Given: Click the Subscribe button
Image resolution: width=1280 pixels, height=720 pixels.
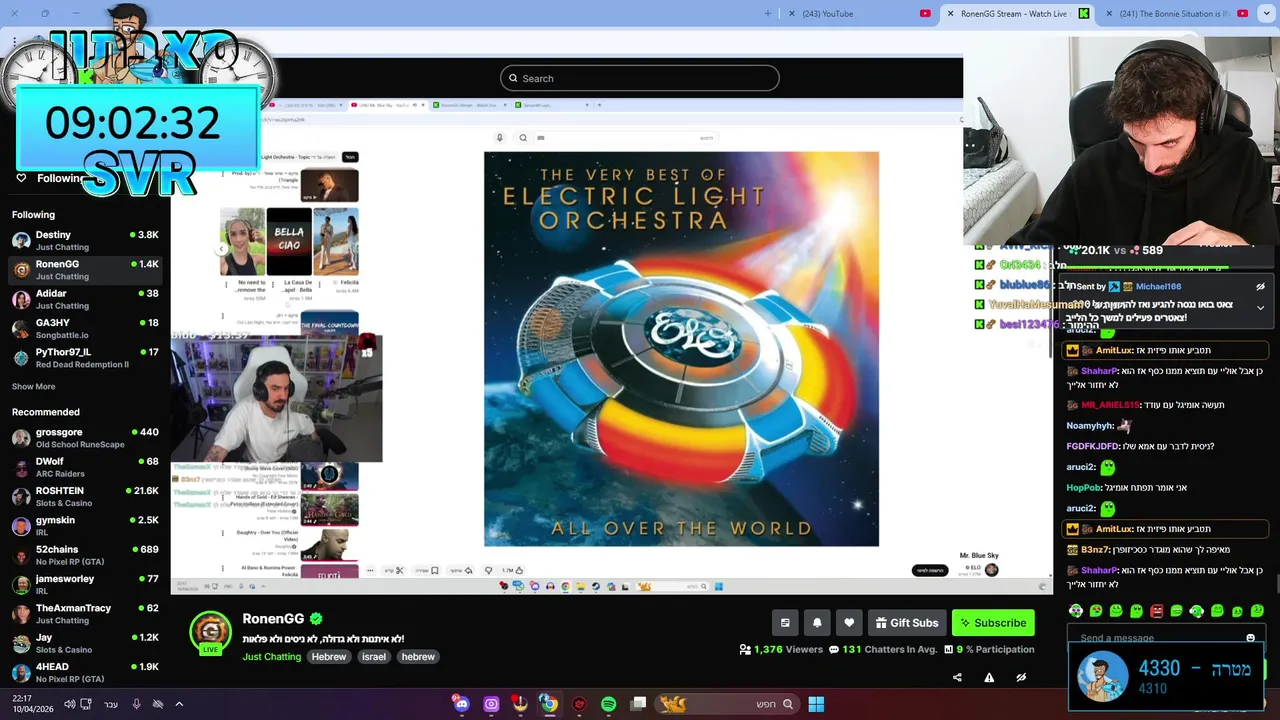Looking at the screenshot, I should 993,623.
